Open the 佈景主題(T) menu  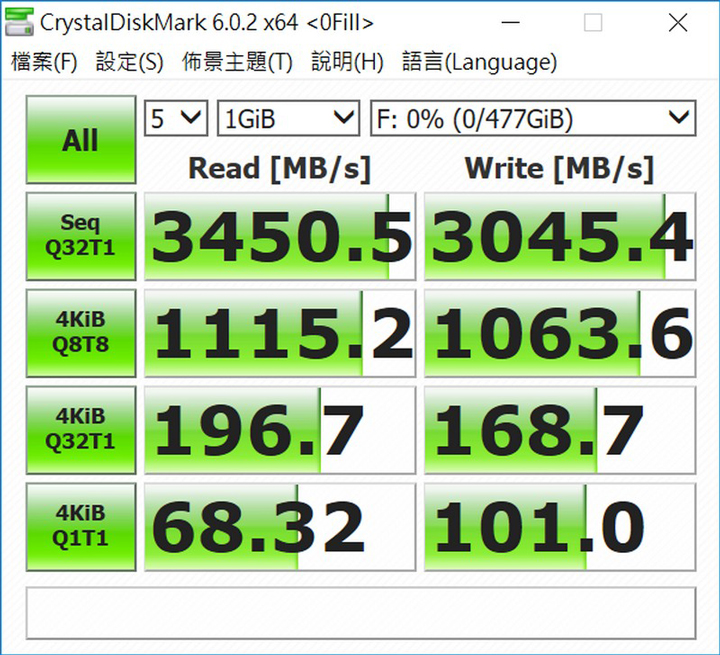click(237, 62)
